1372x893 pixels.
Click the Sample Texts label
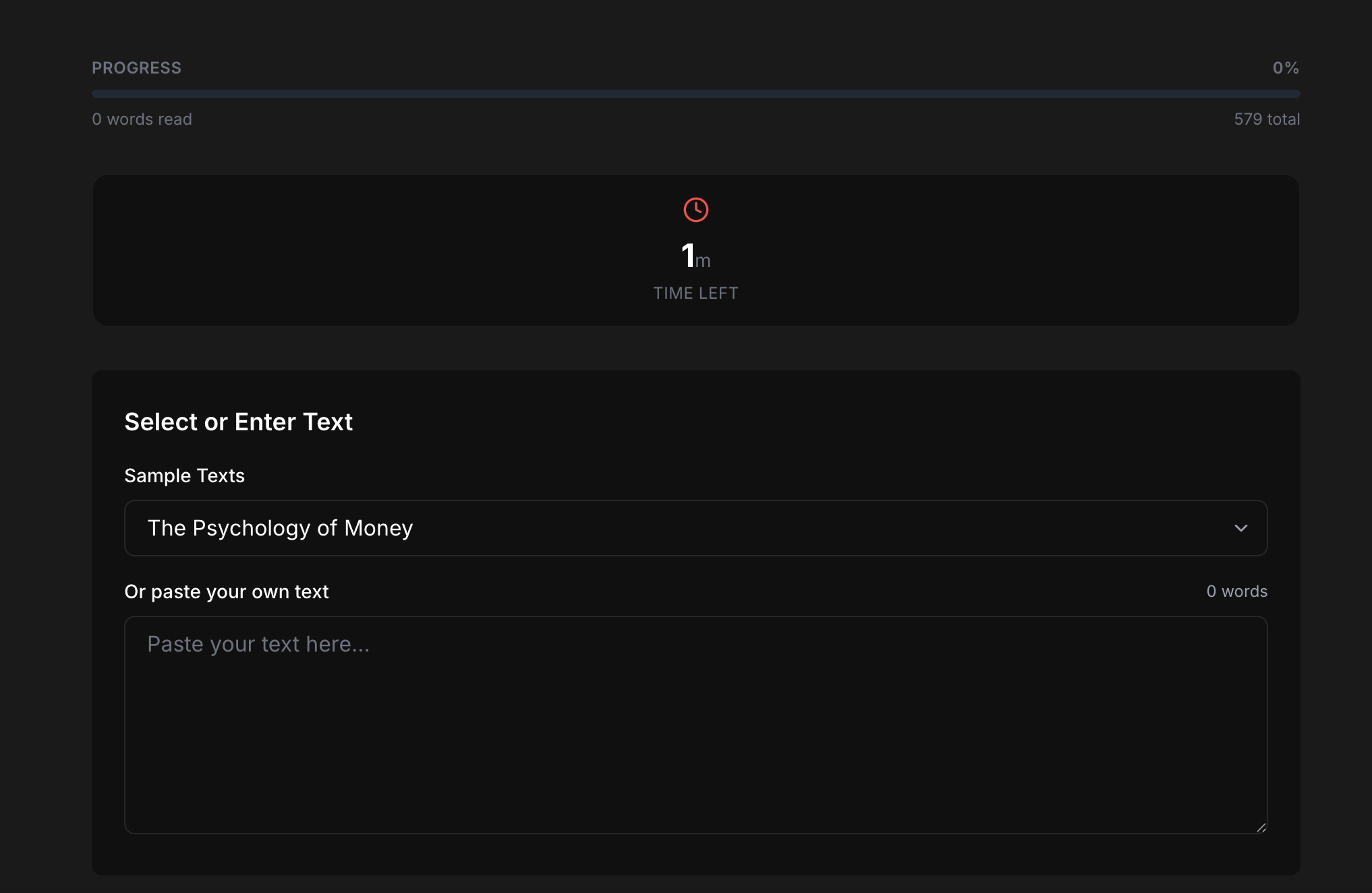[x=184, y=476]
